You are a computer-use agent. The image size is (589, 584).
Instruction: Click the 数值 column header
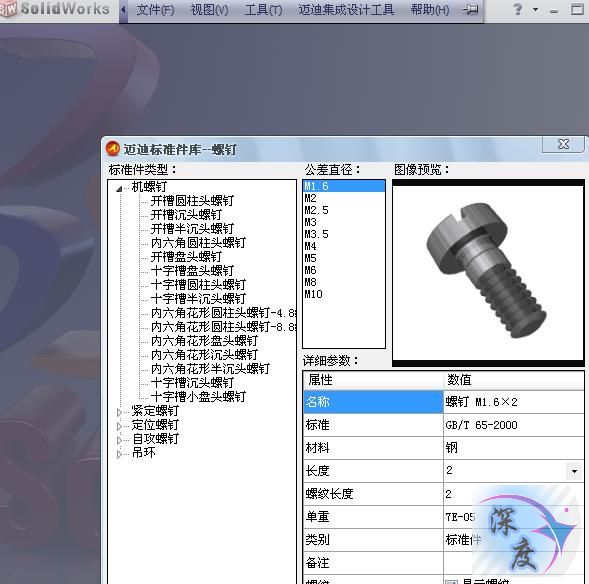513,380
